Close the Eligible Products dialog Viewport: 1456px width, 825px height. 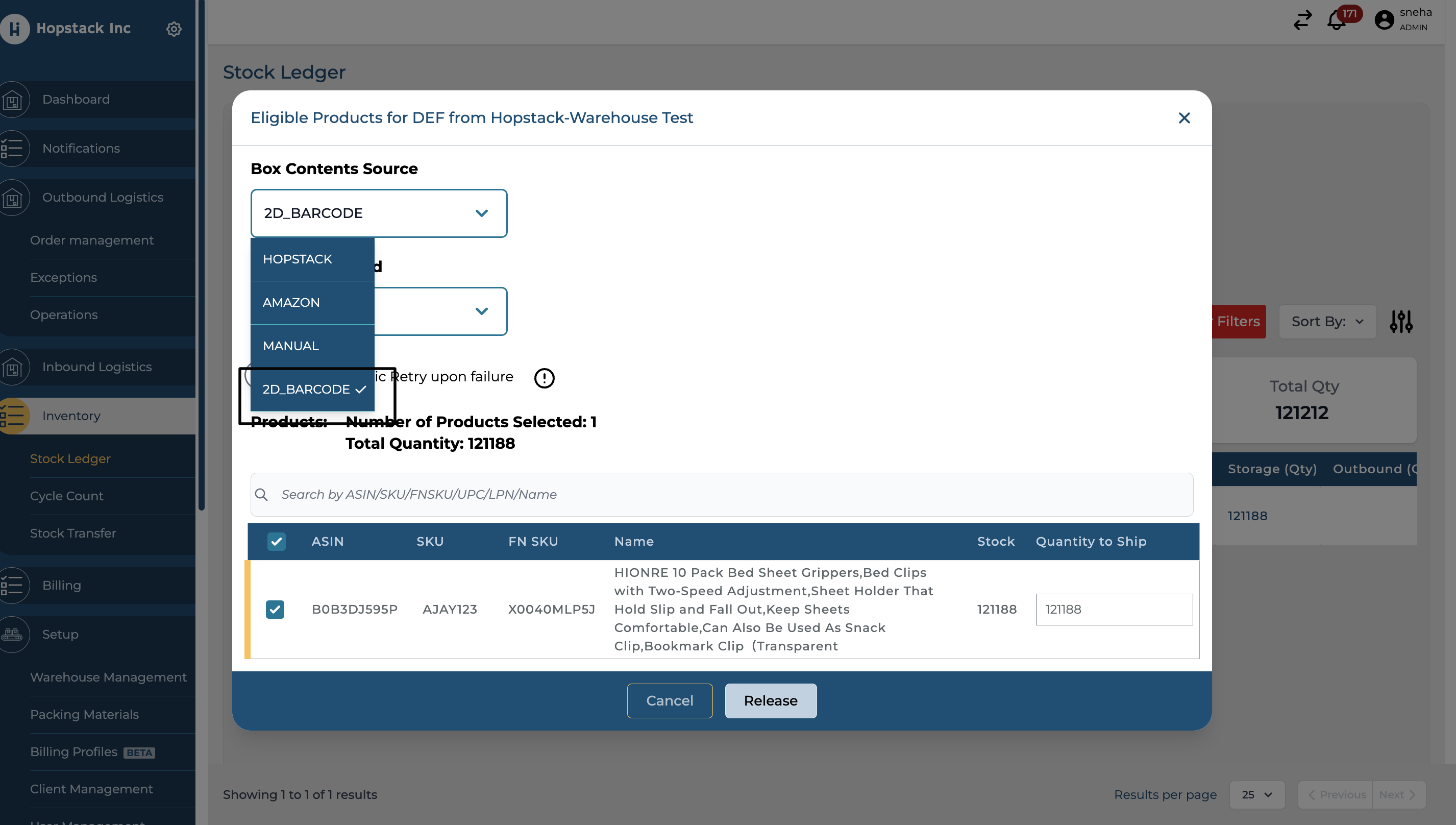click(x=1183, y=118)
